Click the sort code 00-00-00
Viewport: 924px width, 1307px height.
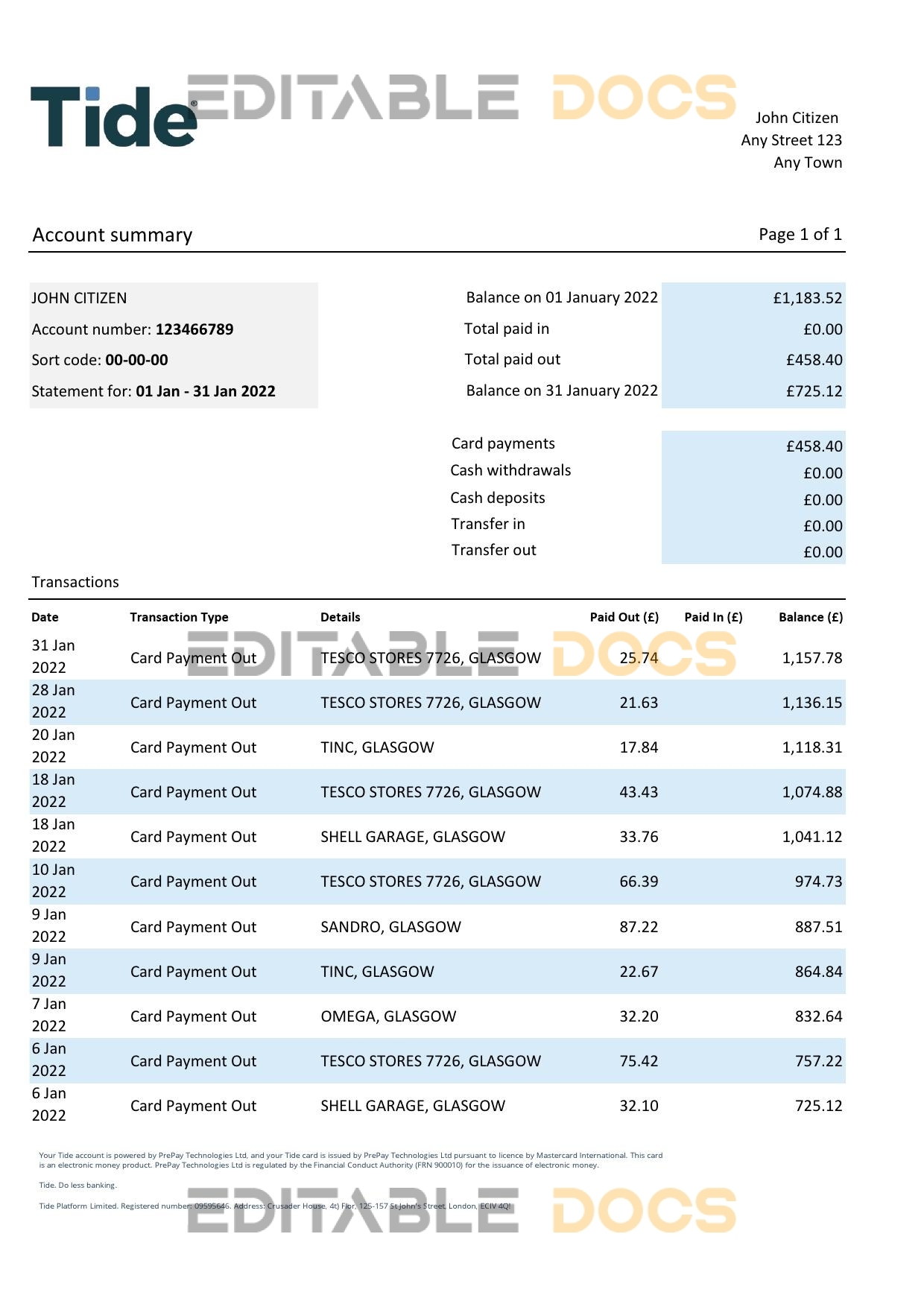click(x=136, y=360)
